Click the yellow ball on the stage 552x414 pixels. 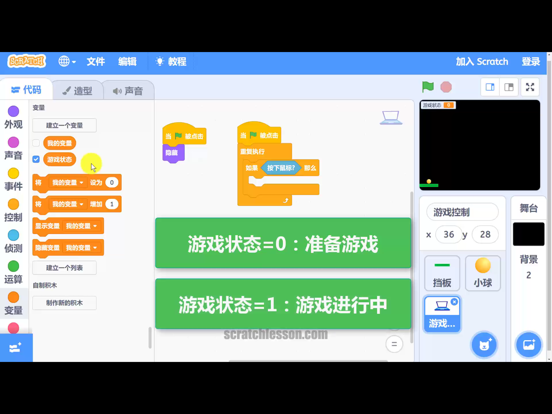(x=429, y=181)
